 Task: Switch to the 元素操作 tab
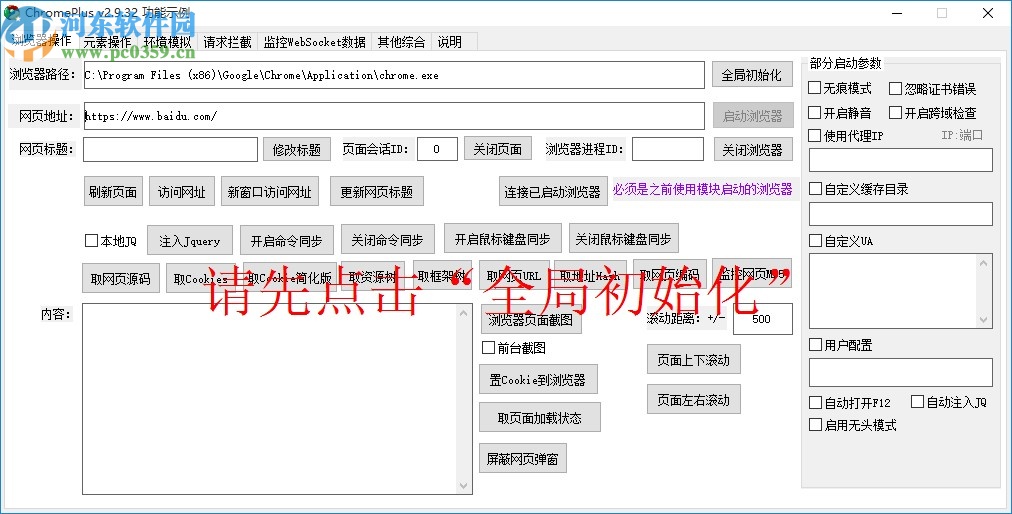[107, 42]
